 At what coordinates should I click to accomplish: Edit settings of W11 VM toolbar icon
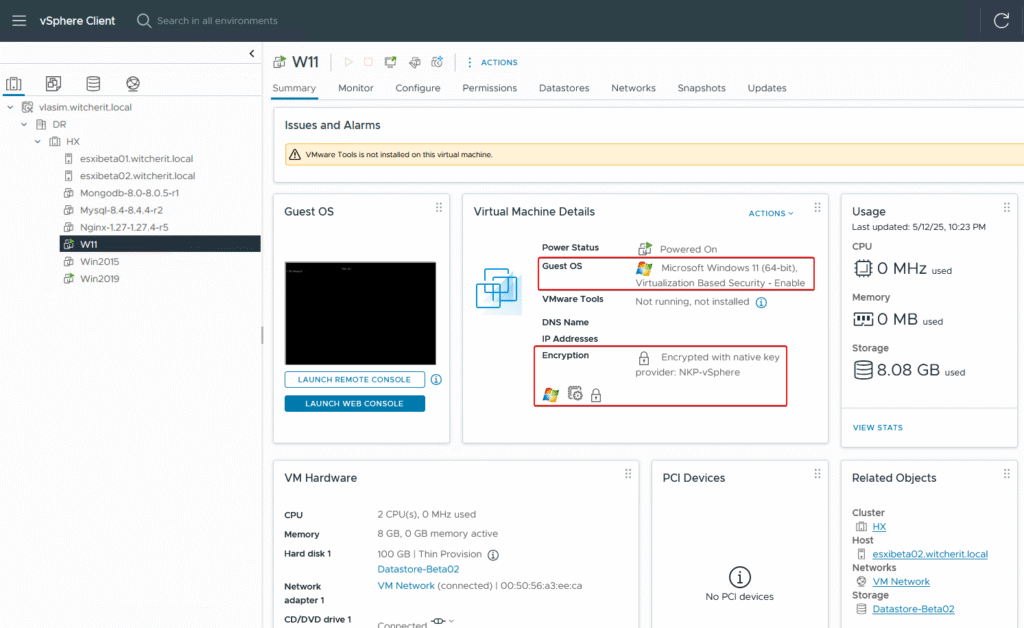pyautogui.click(x=415, y=62)
